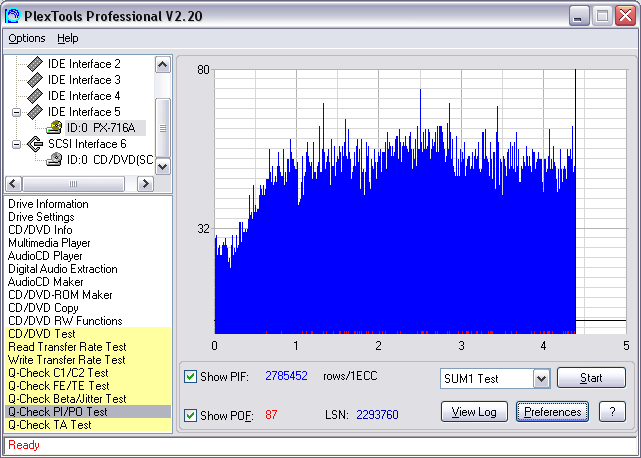Open the Help menu
The width and height of the screenshot is (641, 458).
67,38
